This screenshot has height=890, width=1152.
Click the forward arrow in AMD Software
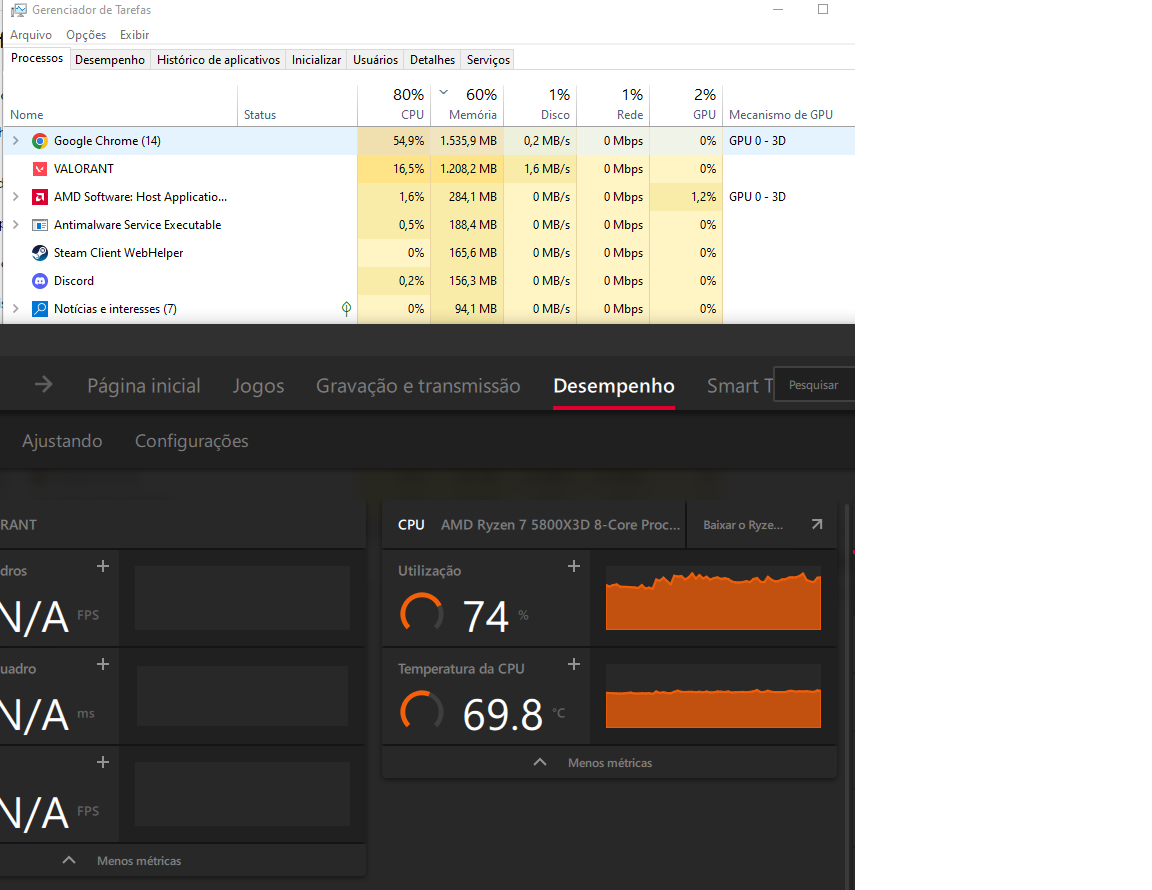point(43,384)
